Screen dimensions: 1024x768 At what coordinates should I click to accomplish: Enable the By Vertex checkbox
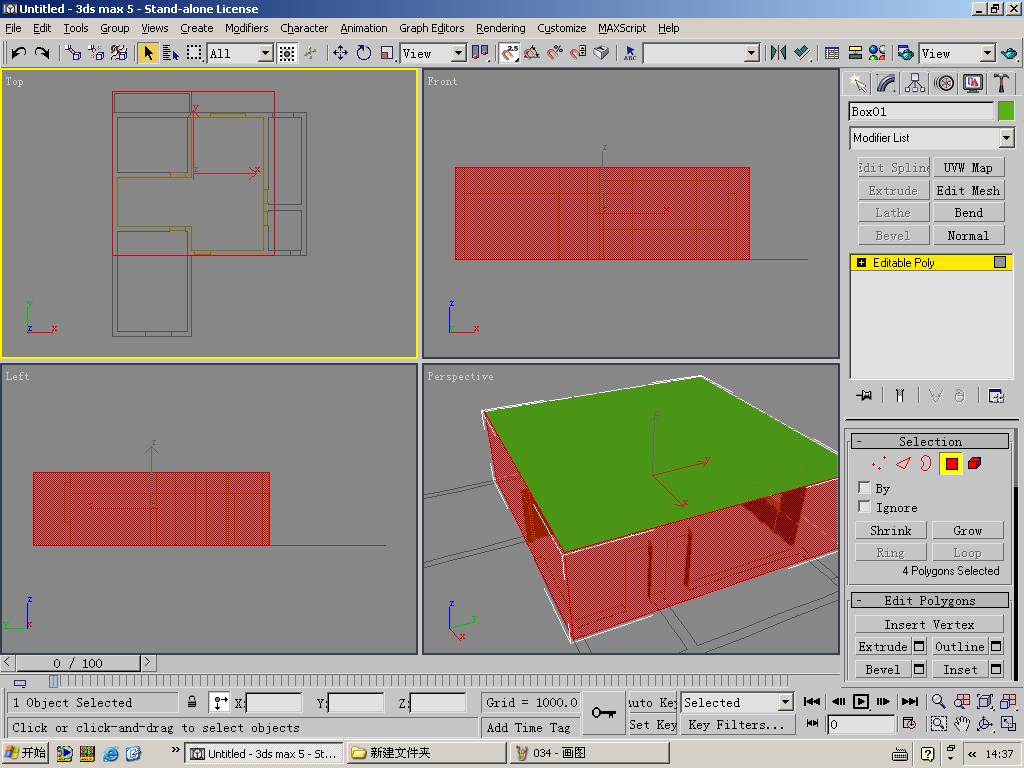tap(864, 487)
